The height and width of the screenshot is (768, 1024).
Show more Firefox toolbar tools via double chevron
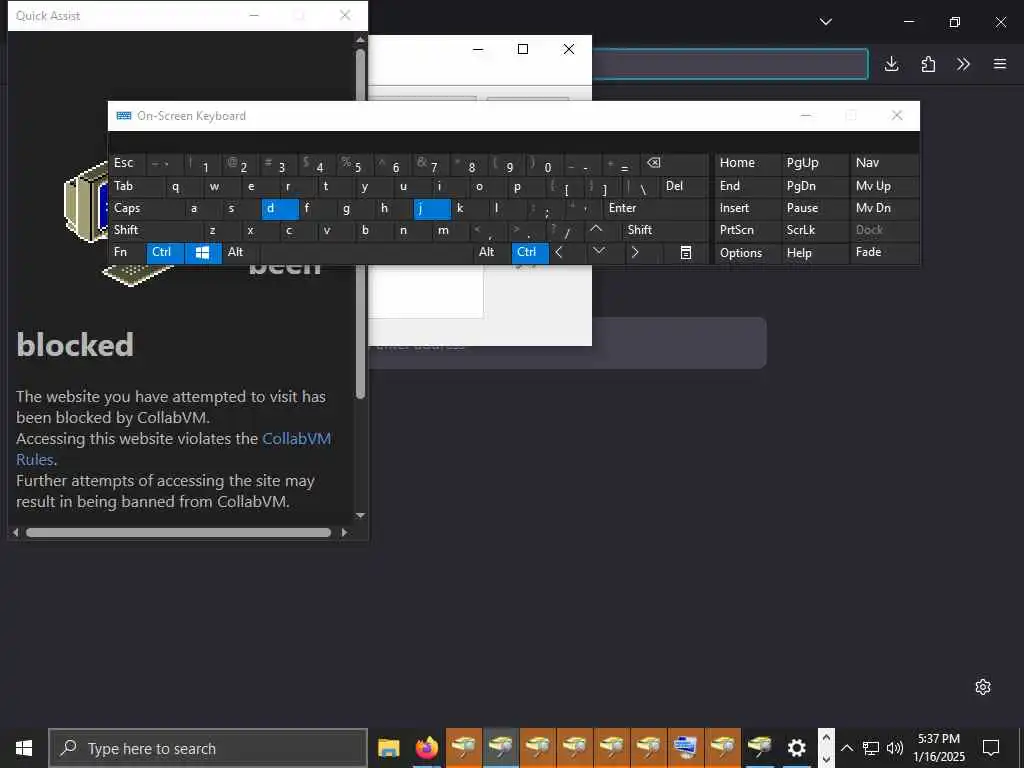point(963,64)
